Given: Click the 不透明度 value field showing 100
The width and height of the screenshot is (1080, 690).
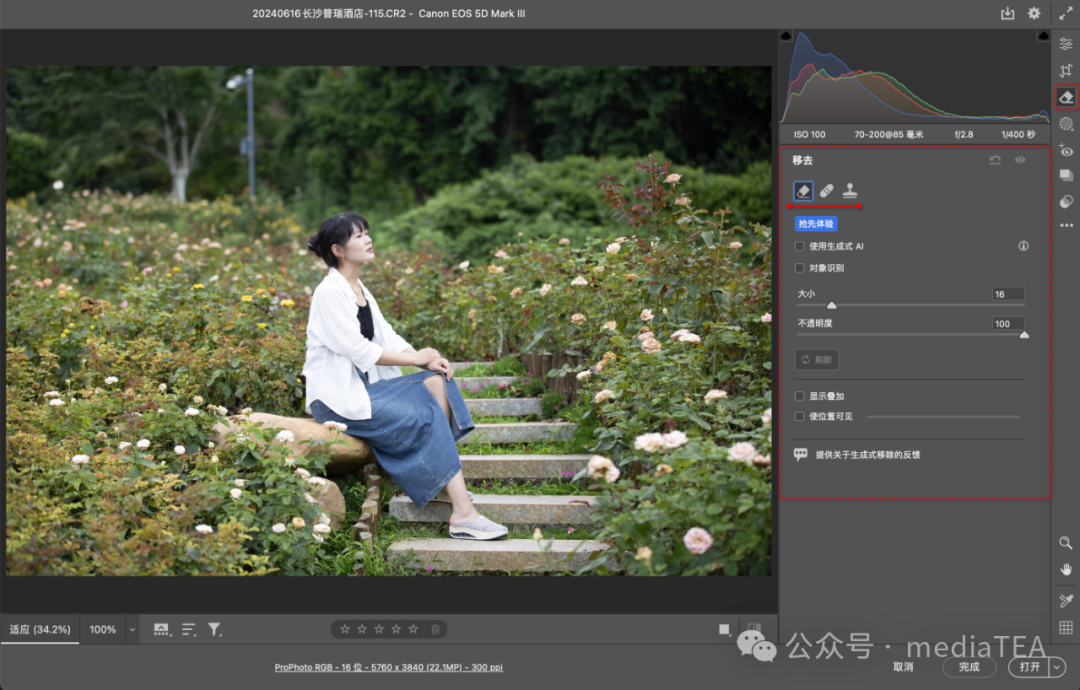Looking at the screenshot, I should coord(1008,324).
